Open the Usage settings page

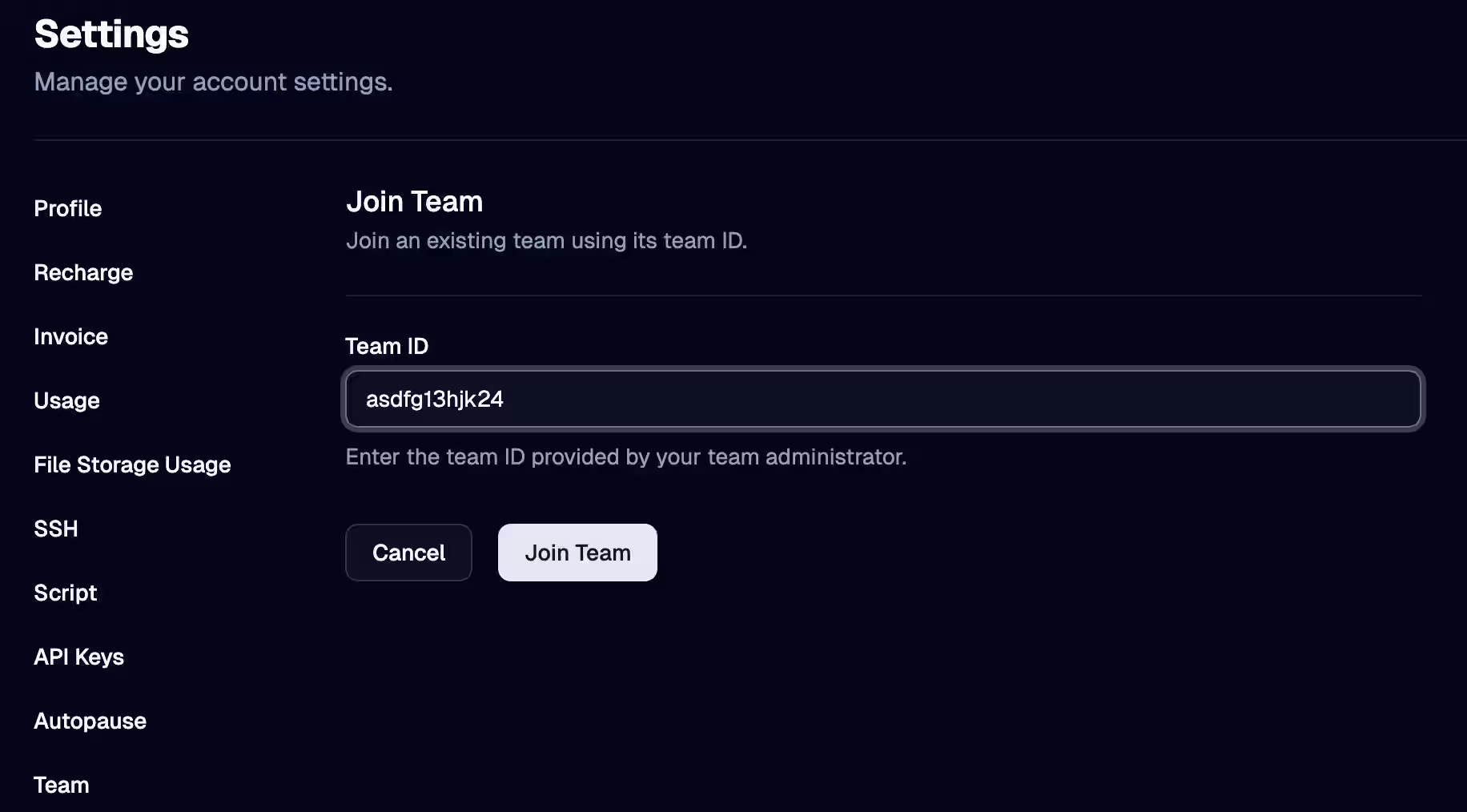pyautogui.click(x=66, y=400)
